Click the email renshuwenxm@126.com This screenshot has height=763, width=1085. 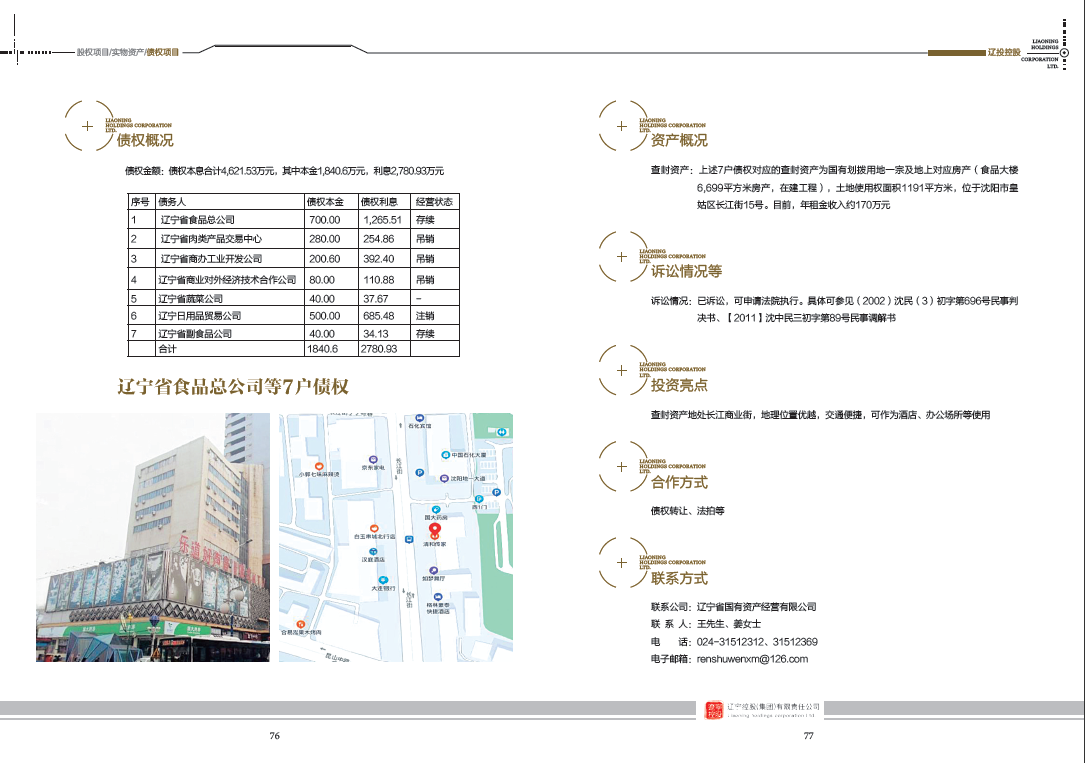tap(752, 659)
